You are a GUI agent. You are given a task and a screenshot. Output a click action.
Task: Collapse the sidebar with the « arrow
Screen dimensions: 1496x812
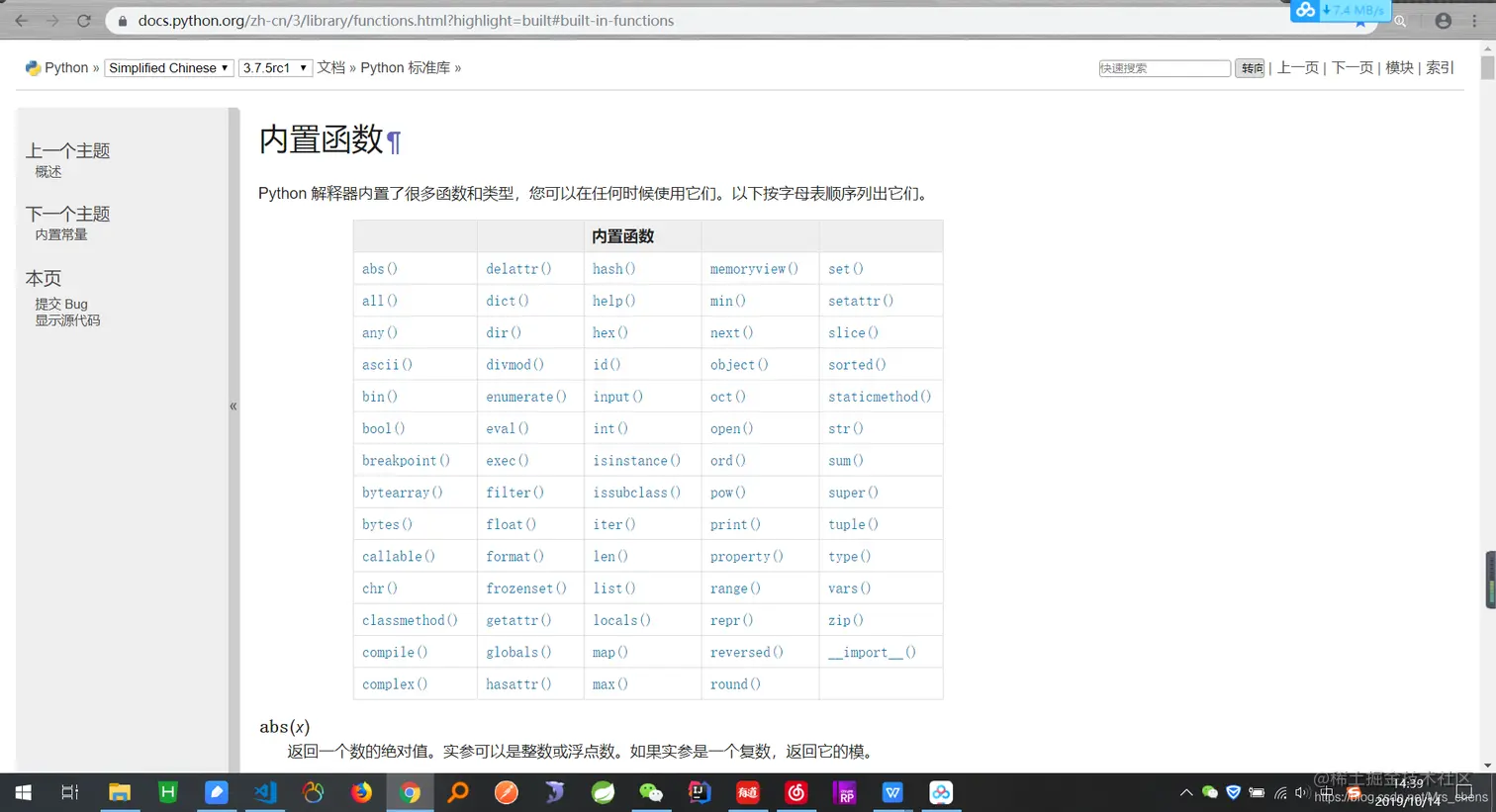[x=234, y=406]
